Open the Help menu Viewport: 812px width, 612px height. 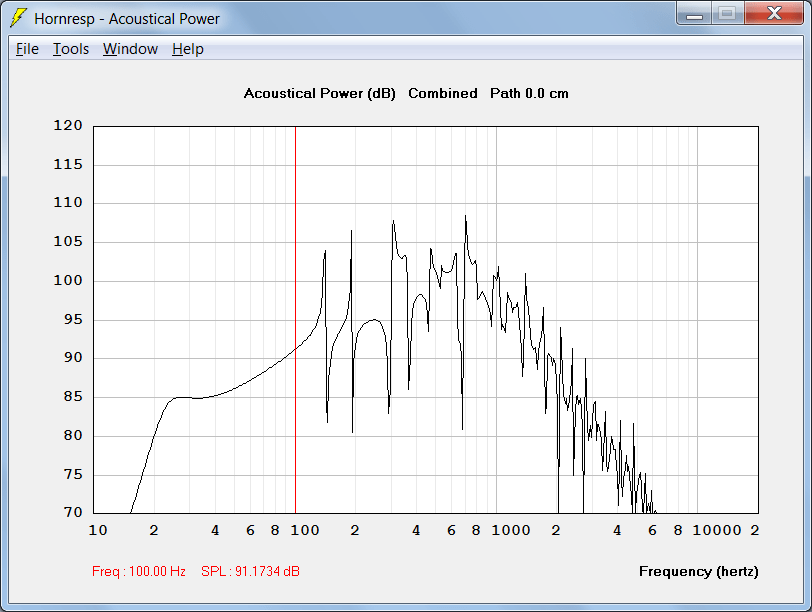coord(187,49)
